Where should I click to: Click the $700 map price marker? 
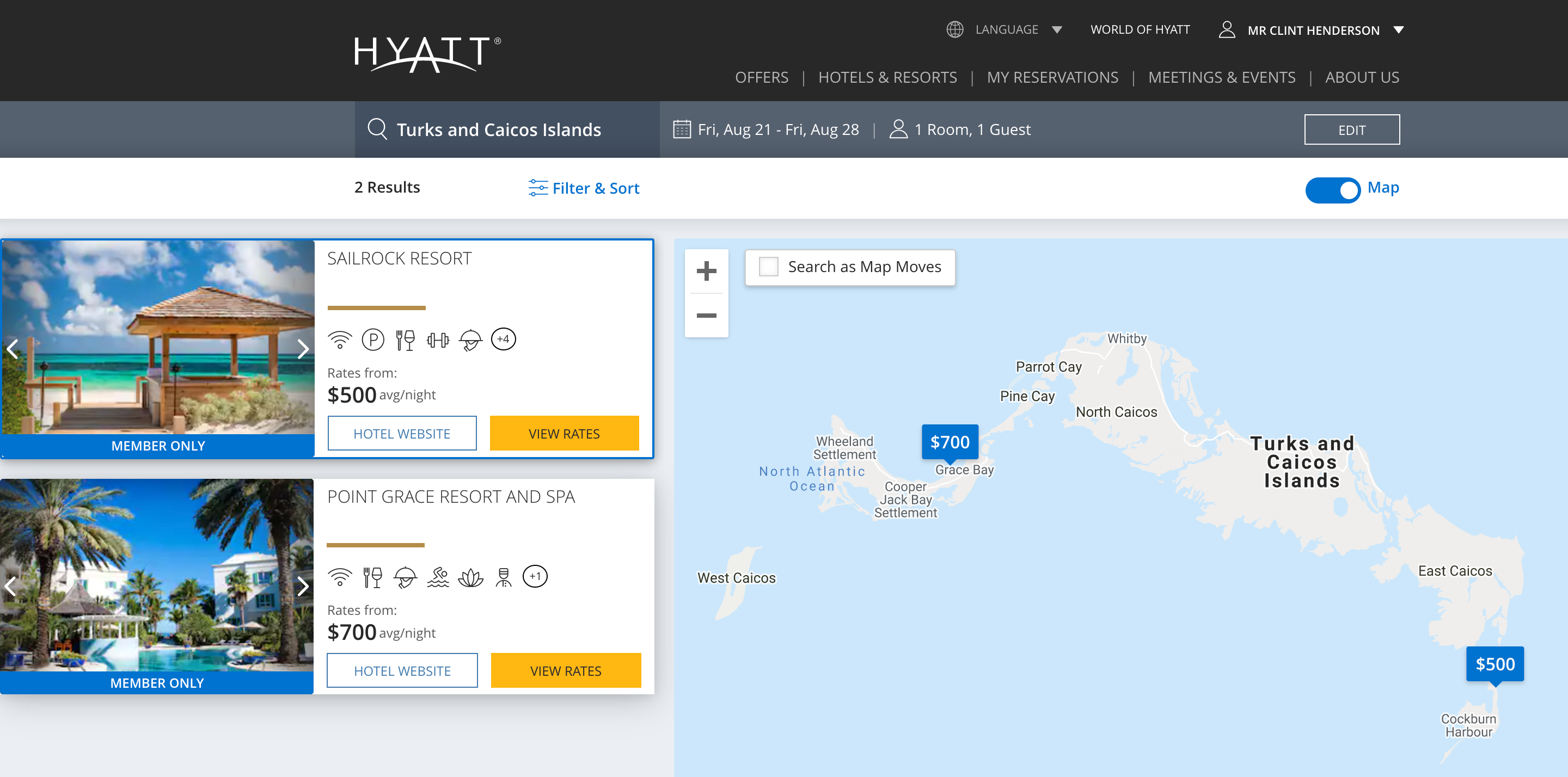click(950, 442)
